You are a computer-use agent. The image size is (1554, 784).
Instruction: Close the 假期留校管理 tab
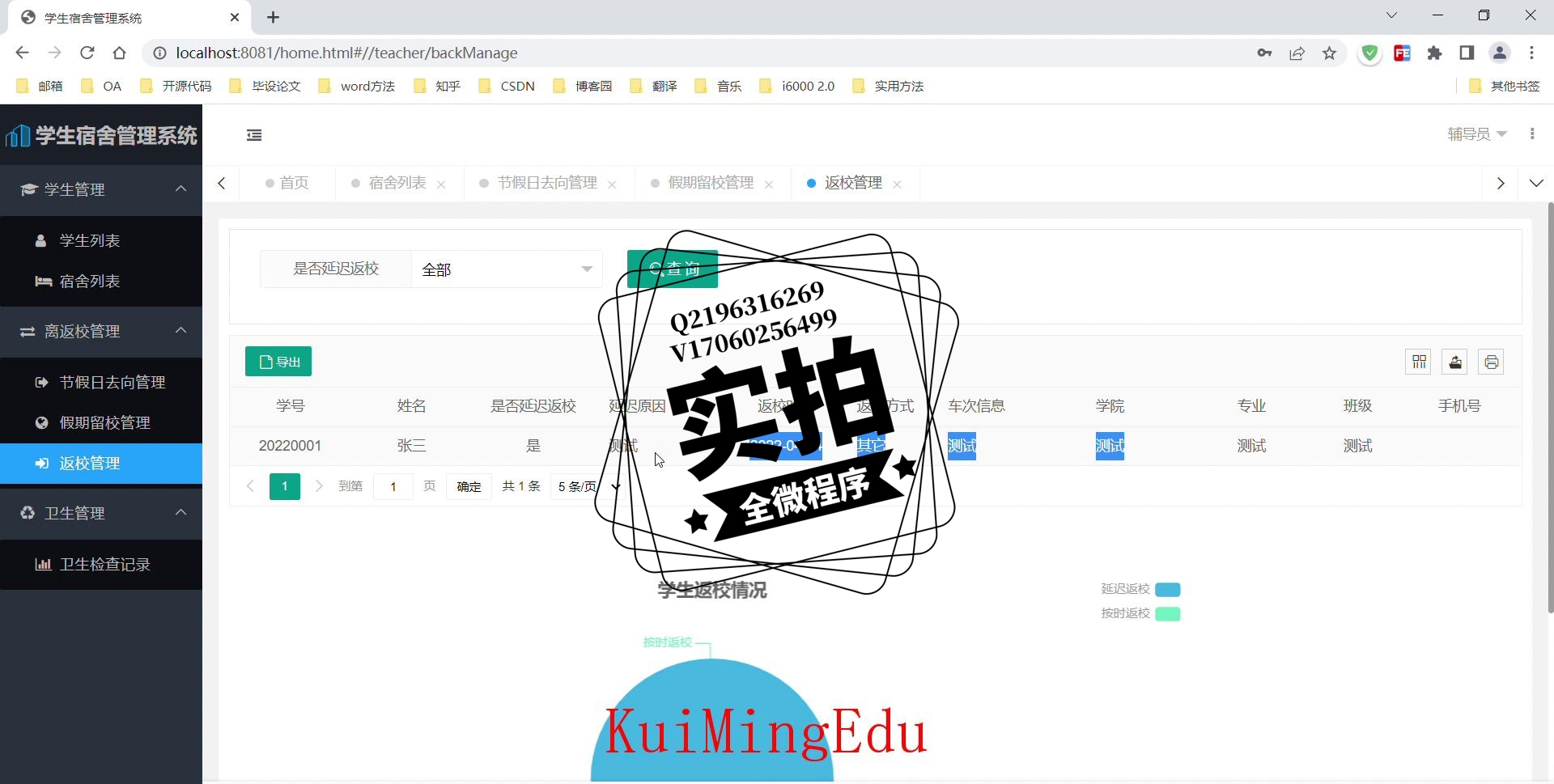pos(769,184)
